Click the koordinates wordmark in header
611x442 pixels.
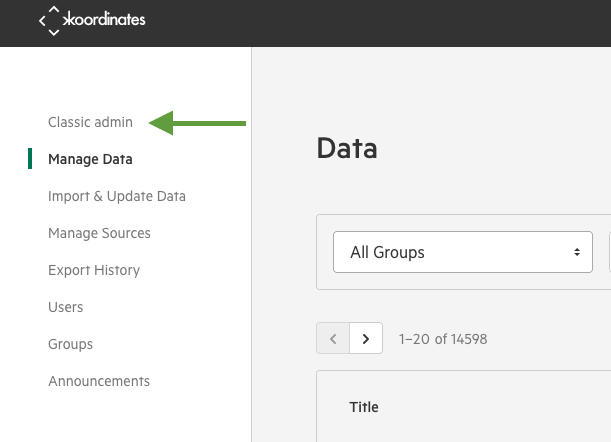point(104,19)
